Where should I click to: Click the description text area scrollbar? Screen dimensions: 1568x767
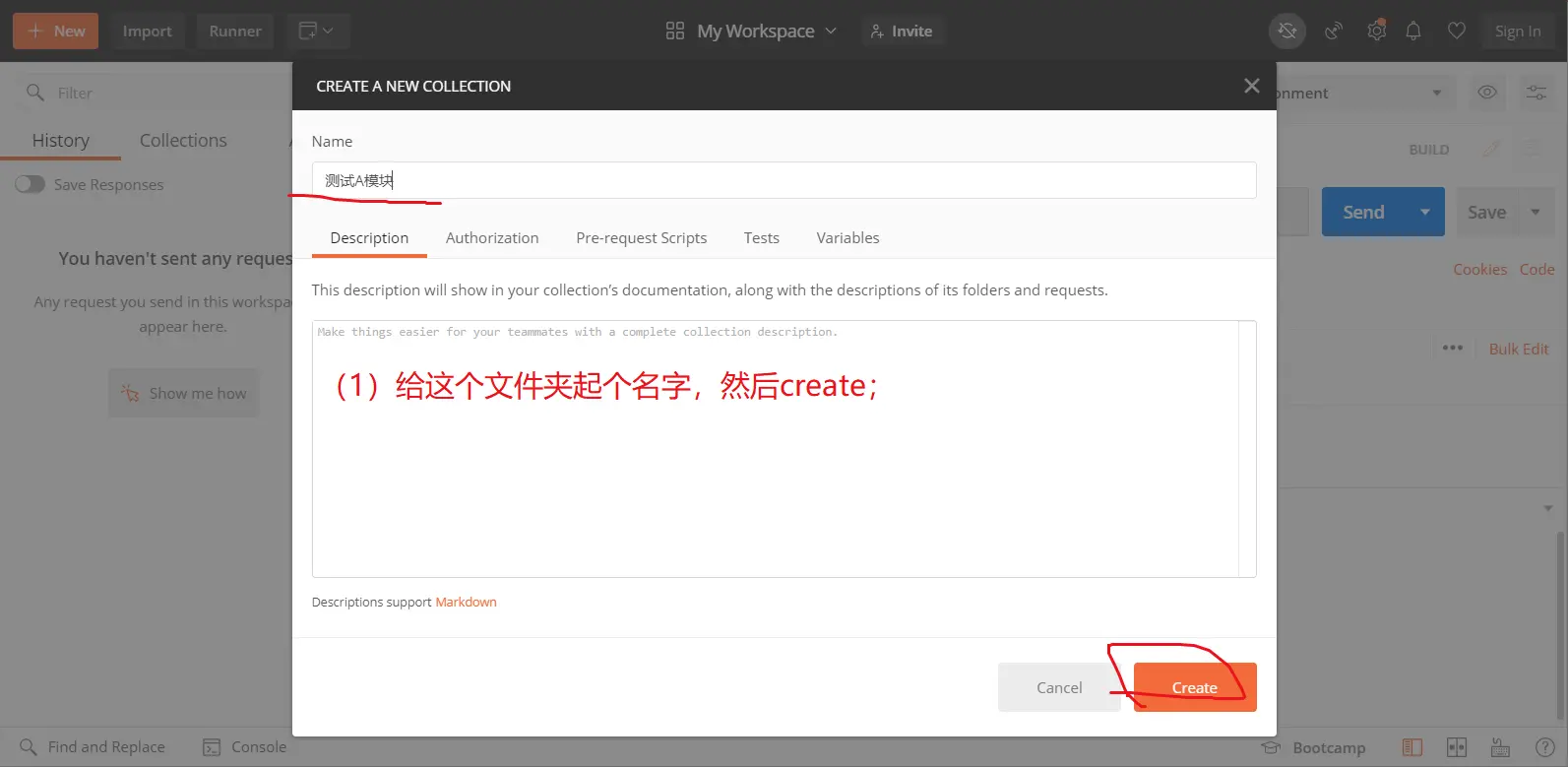point(1247,448)
